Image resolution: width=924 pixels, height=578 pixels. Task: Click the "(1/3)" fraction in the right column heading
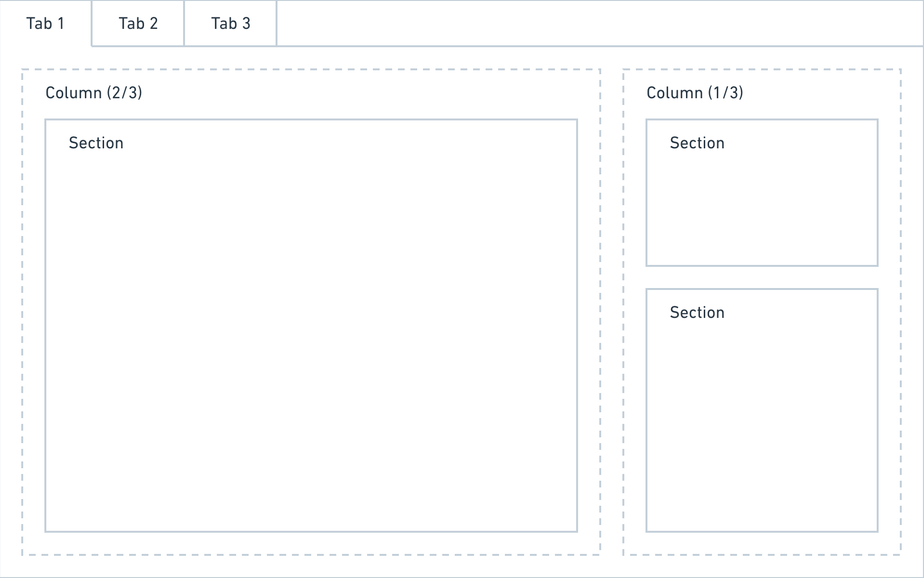coord(726,93)
